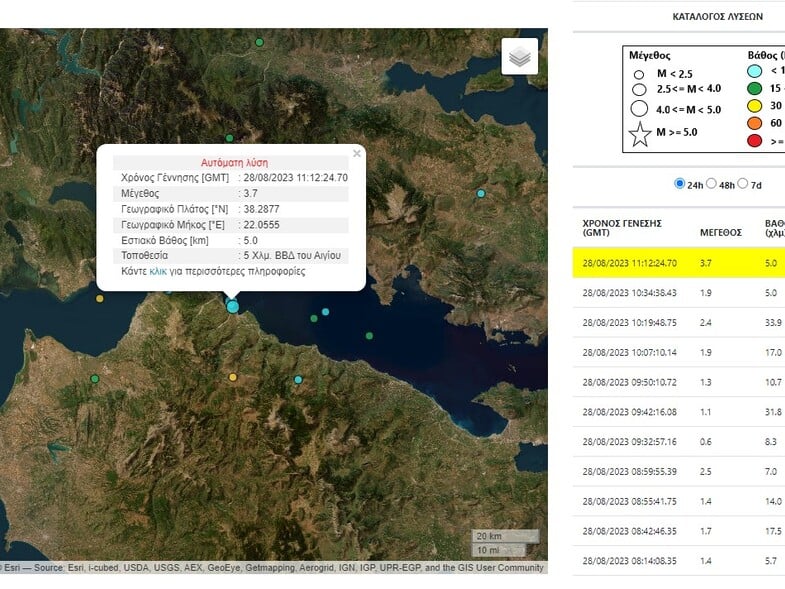Follow the κλικ link for more information

[x=158, y=271]
